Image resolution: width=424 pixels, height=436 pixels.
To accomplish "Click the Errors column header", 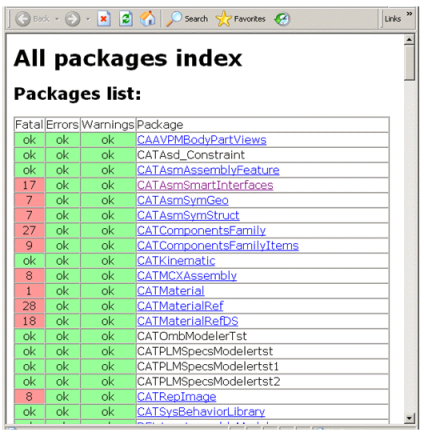I will pyautogui.click(x=62, y=125).
